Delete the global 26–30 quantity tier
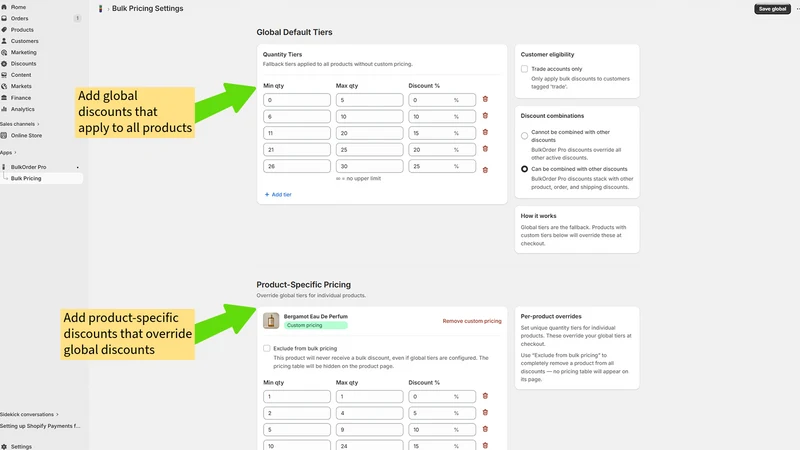Viewport: 800px width, 450px height. click(485, 170)
